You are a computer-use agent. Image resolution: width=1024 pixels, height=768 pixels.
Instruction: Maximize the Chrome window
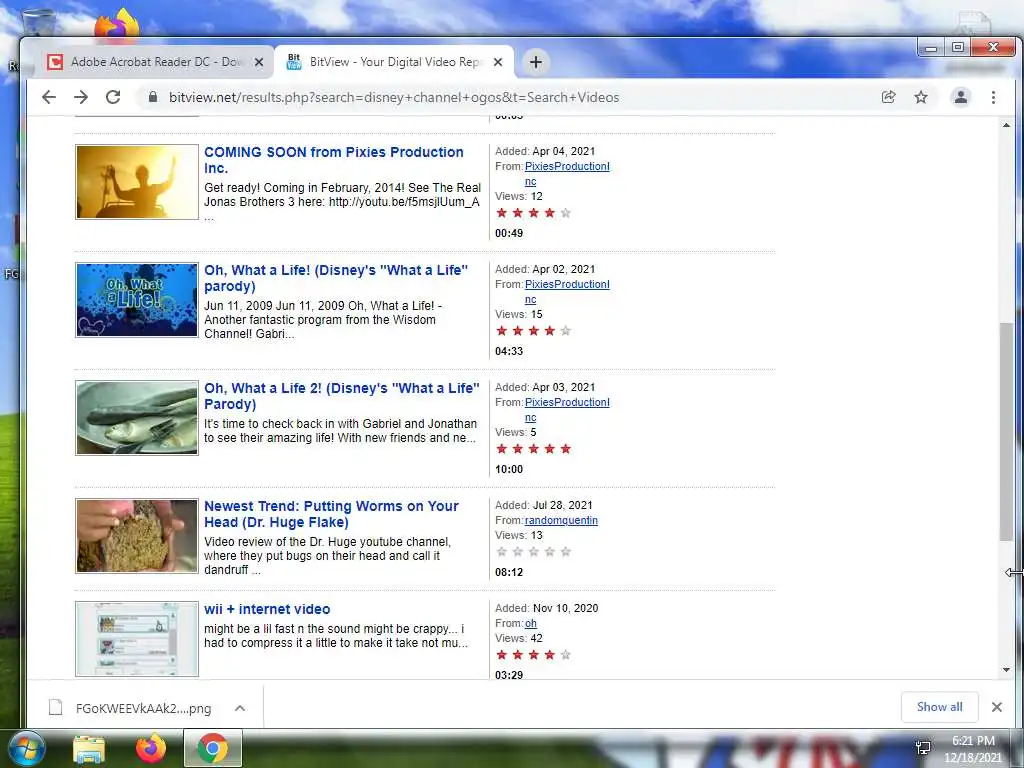point(957,47)
